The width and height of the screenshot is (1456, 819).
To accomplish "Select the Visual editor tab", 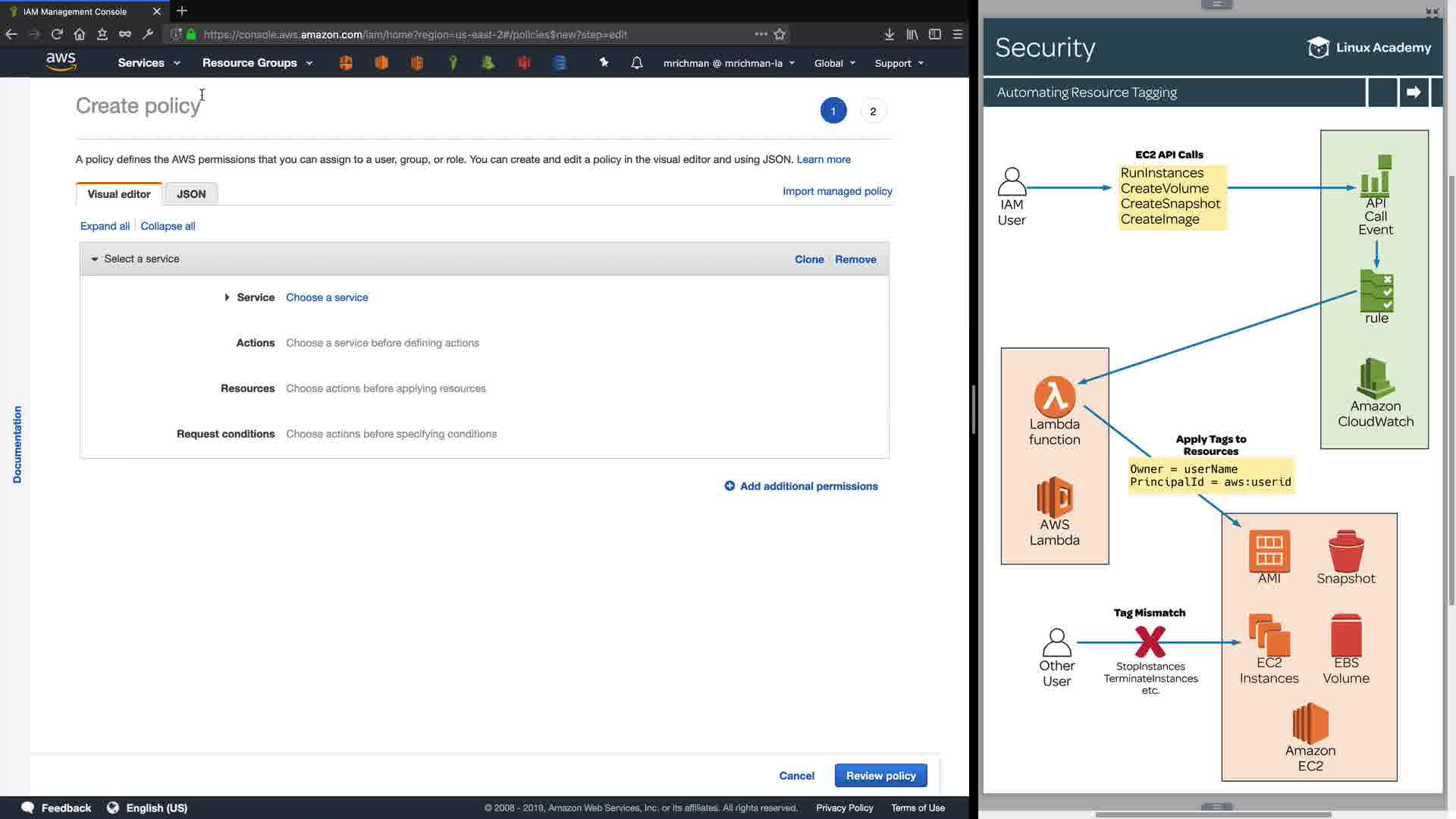I will coord(119,194).
